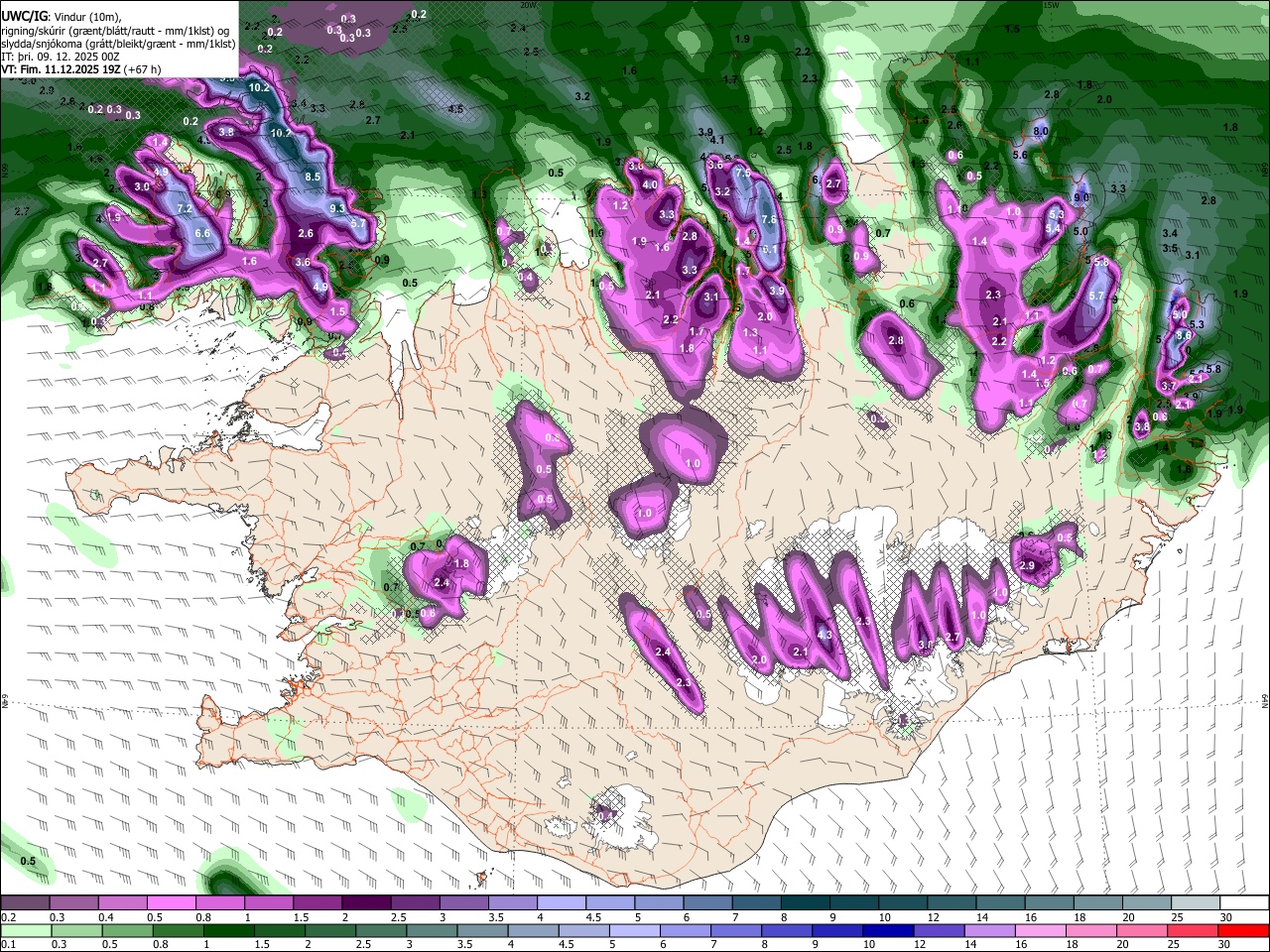Pick the dark teal swatch between 9 and 10 in the upper legend row
Viewport: 1270px width, 952px height.
click(856, 902)
